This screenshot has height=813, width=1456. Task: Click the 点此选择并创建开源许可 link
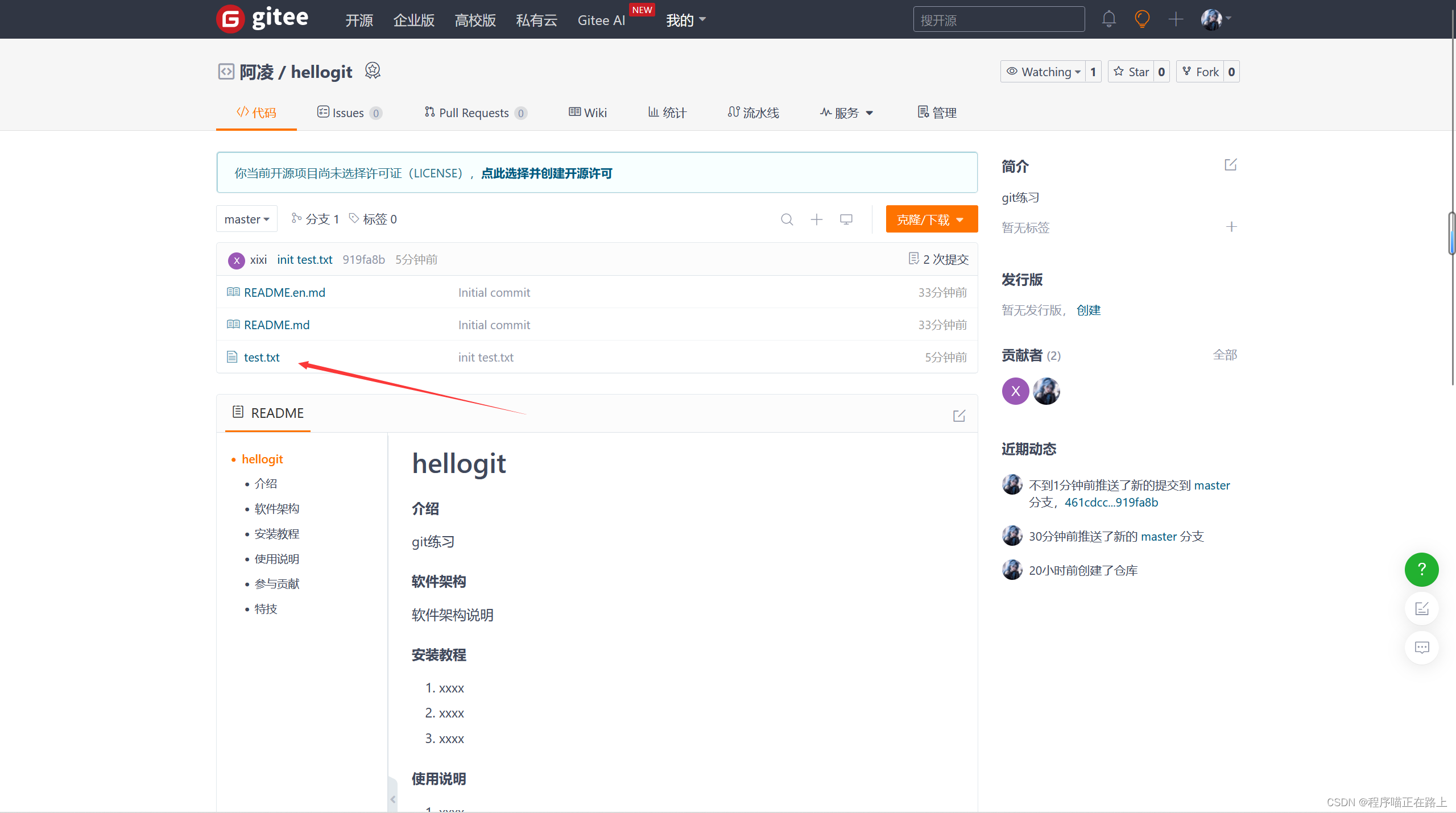click(547, 173)
